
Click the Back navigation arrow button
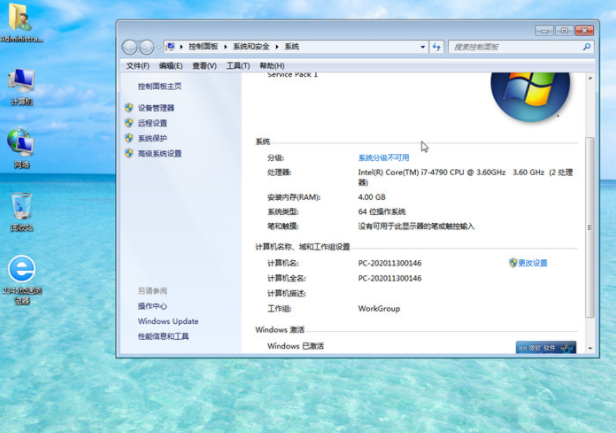(x=130, y=47)
